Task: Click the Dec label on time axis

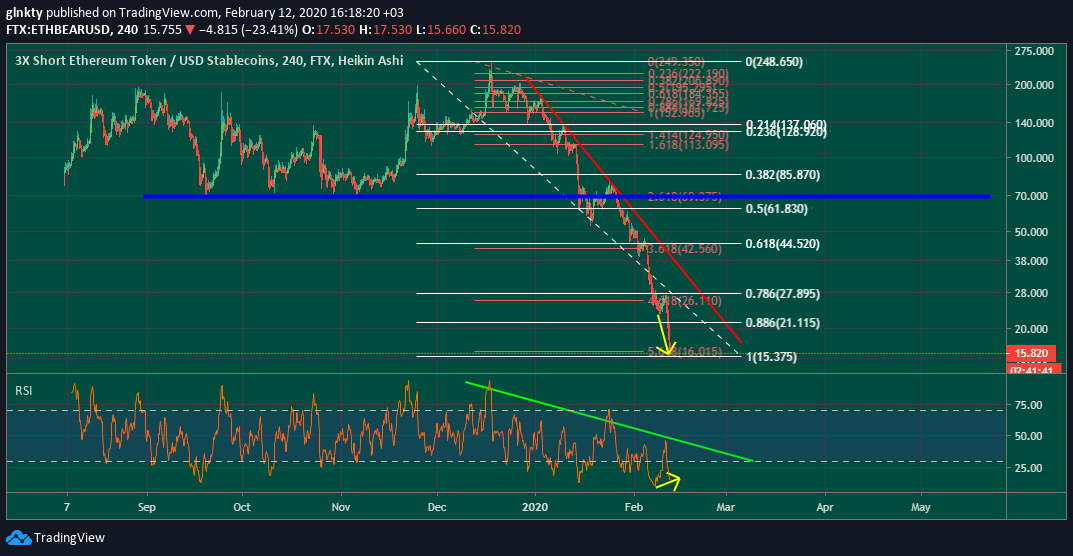Action: click(437, 509)
